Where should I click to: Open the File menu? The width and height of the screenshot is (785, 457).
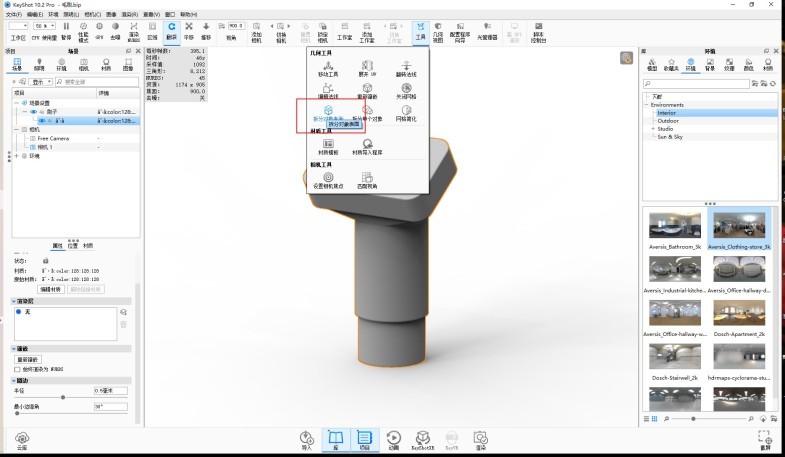click(11, 14)
